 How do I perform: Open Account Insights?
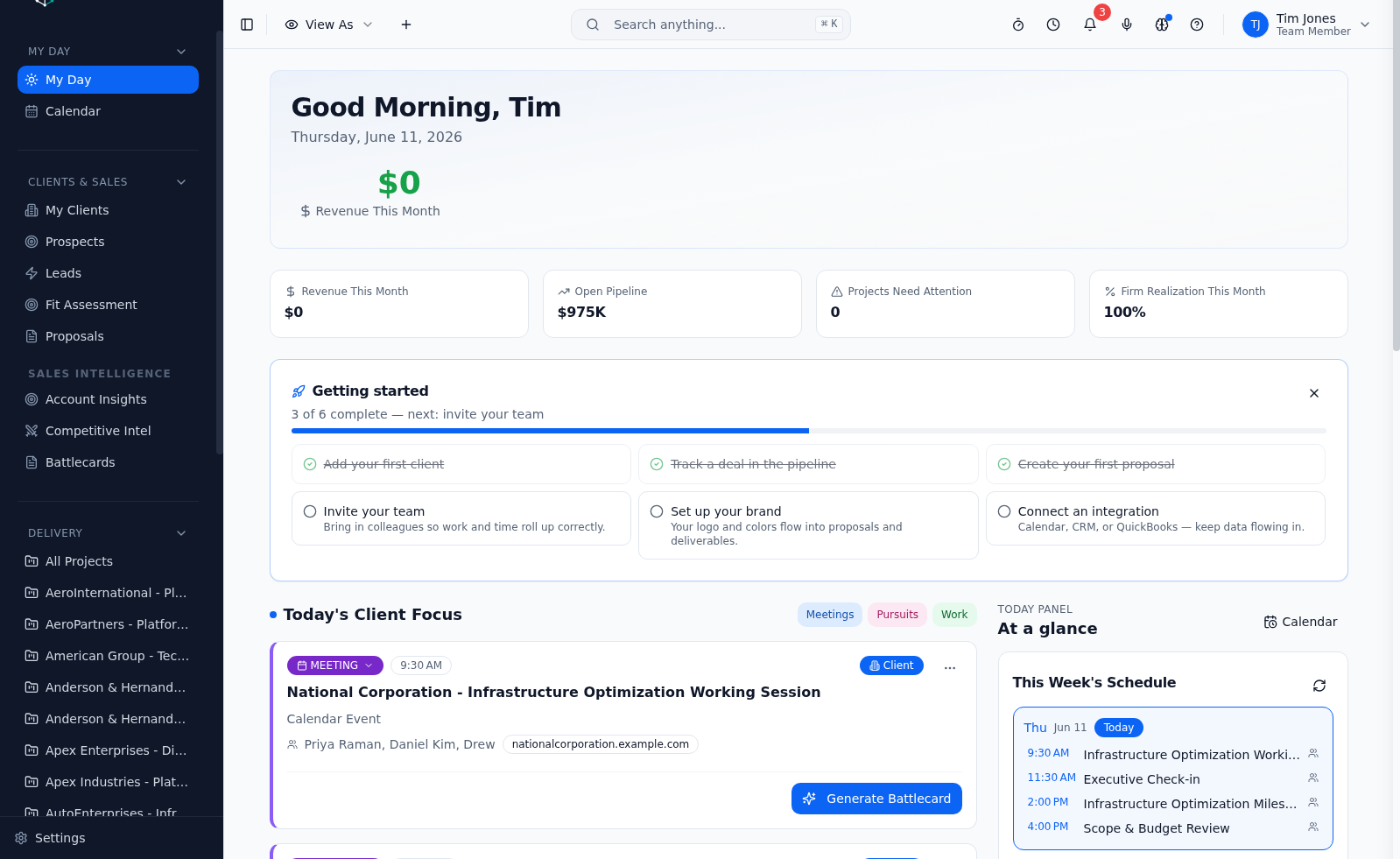pos(108,399)
